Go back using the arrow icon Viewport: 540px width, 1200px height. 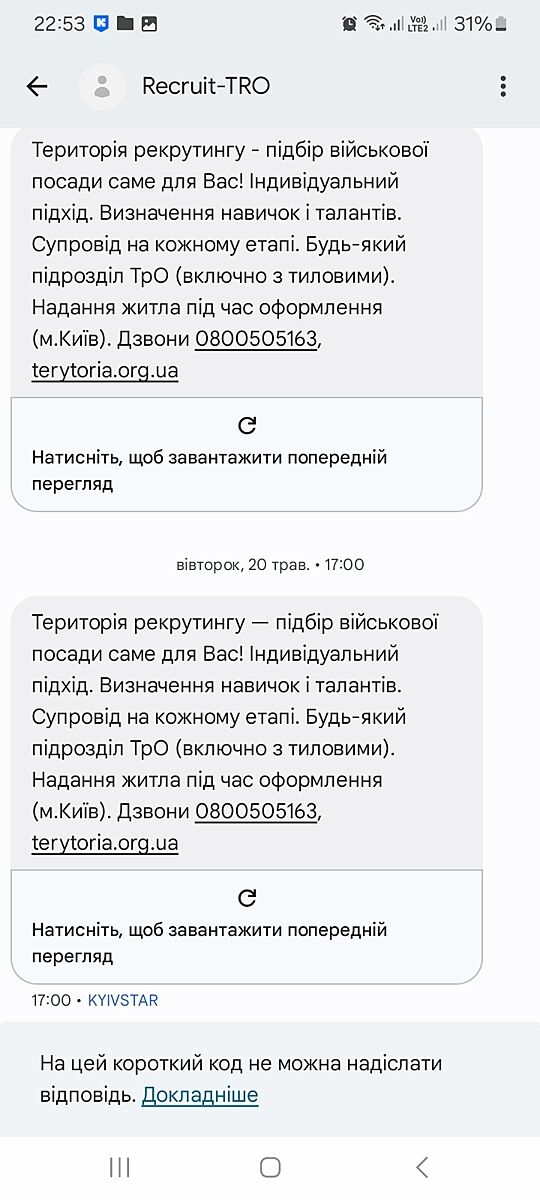tap(37, 86)
